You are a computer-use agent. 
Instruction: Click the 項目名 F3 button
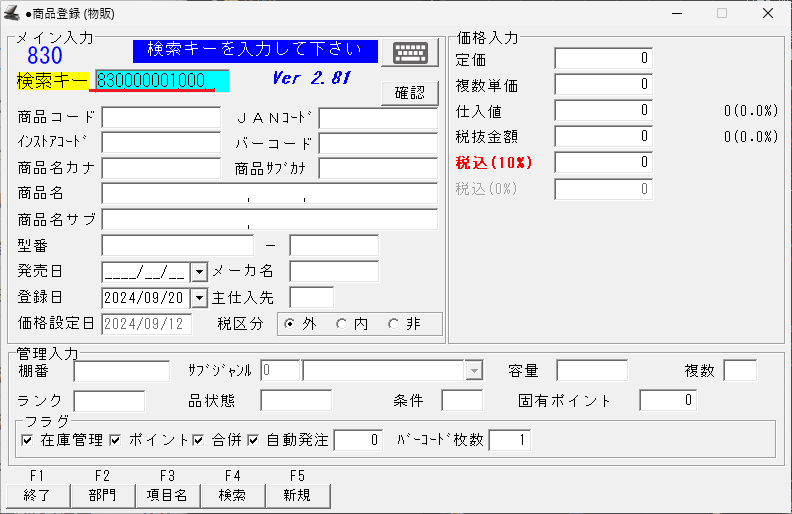(x=167, y=495)
